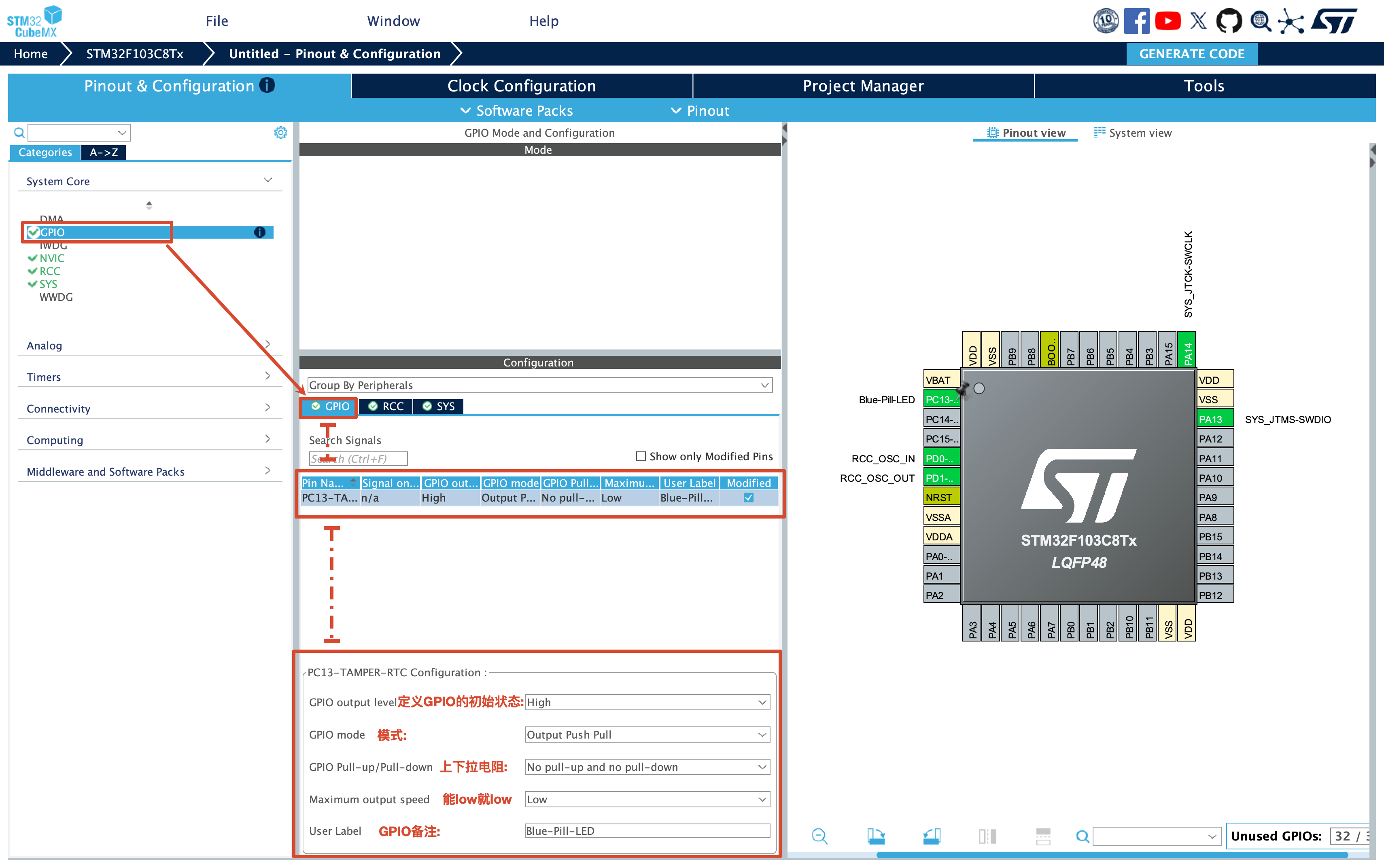Open the wiki search icon
Image resolution: width=1384 pixels, height=868 pixels.
tap(1261, 21)
